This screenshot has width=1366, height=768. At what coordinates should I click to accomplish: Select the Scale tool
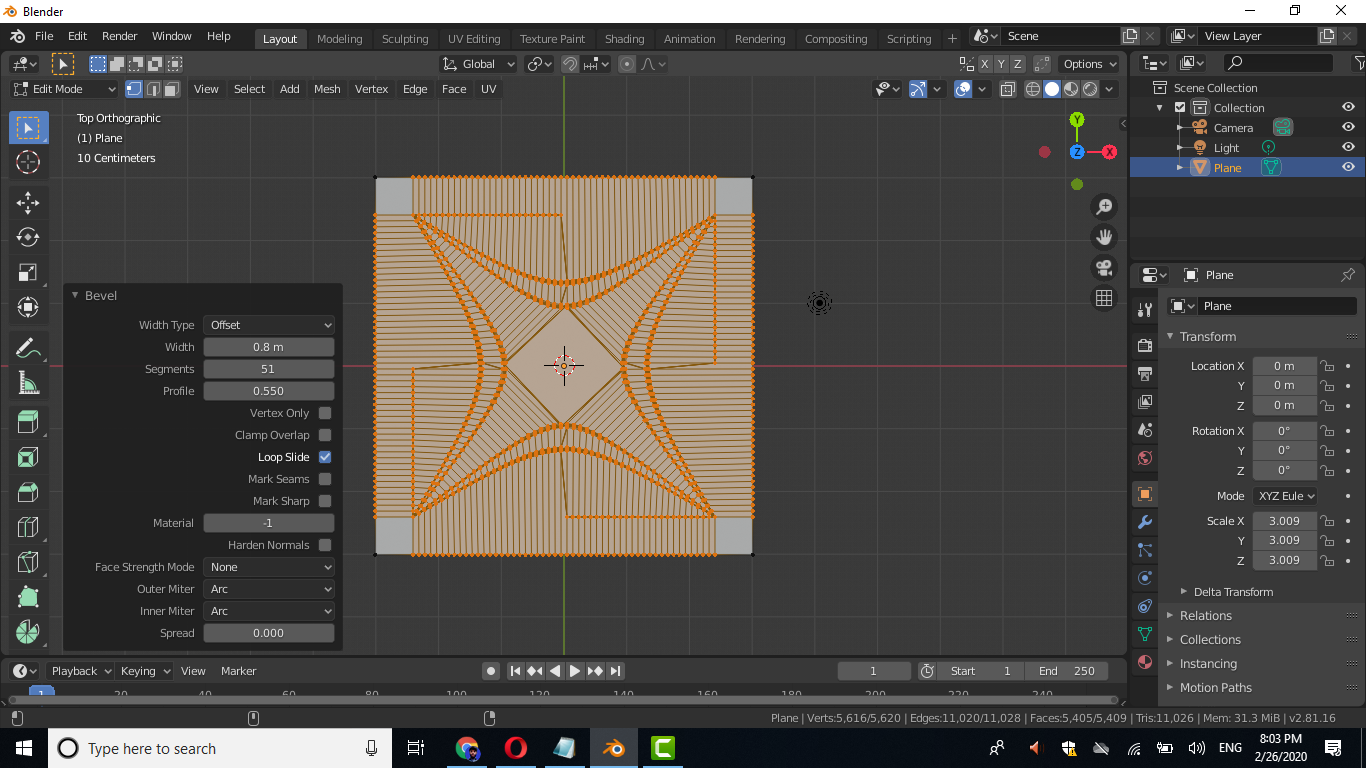point(28,271)
